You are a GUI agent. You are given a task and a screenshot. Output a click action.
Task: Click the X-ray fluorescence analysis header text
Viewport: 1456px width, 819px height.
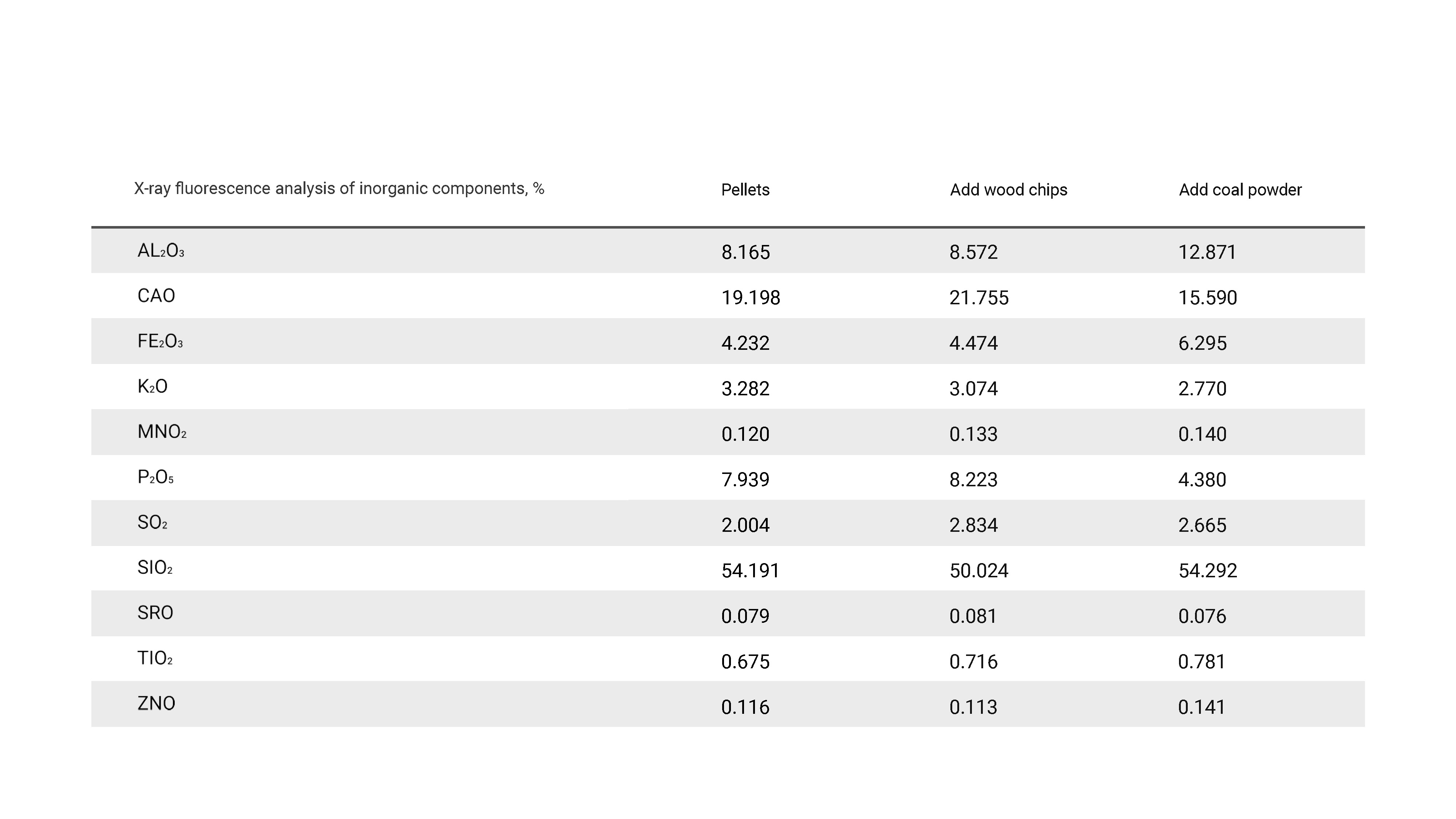339,189
